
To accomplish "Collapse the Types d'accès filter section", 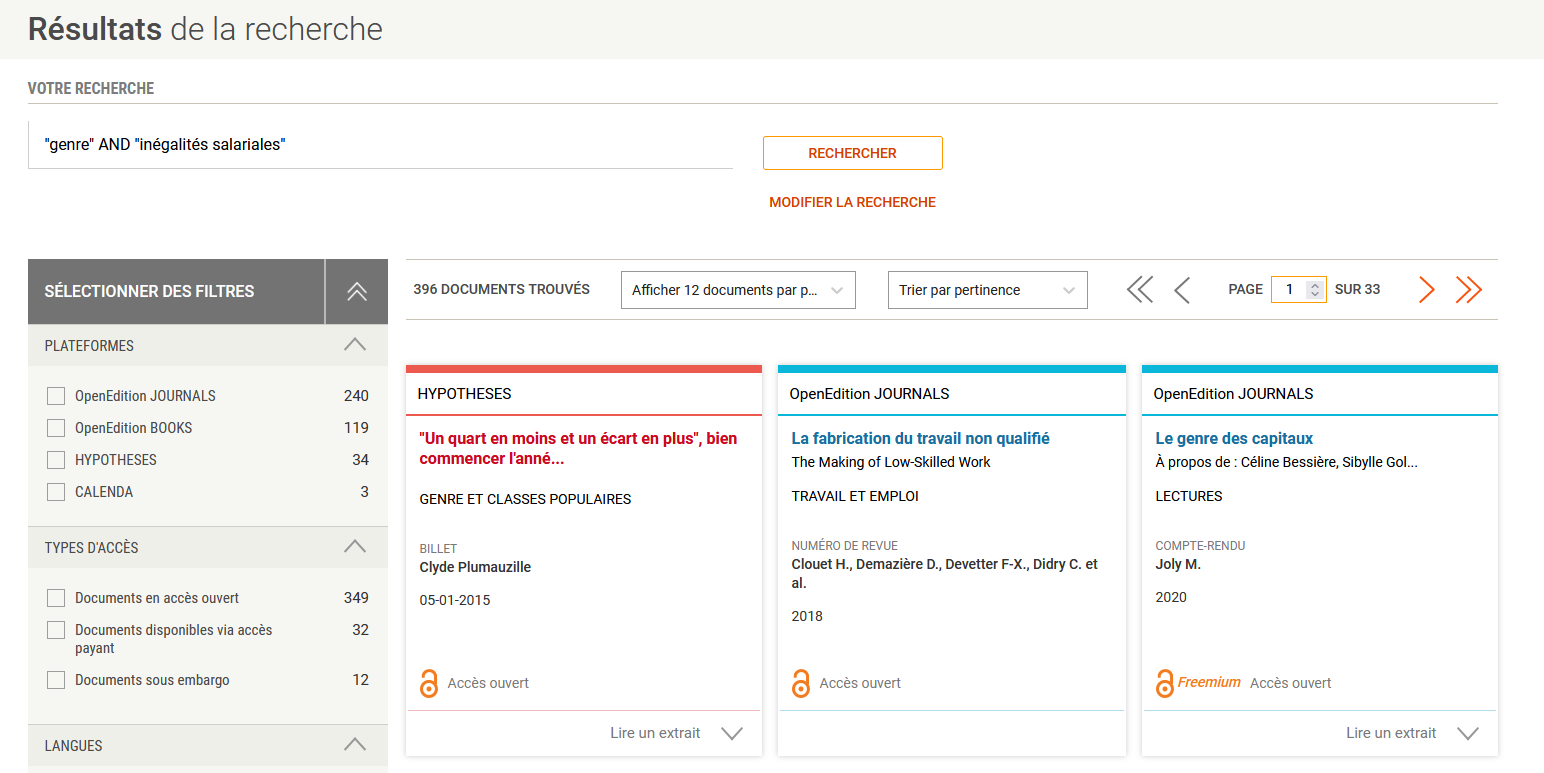I will coord(355,547).
